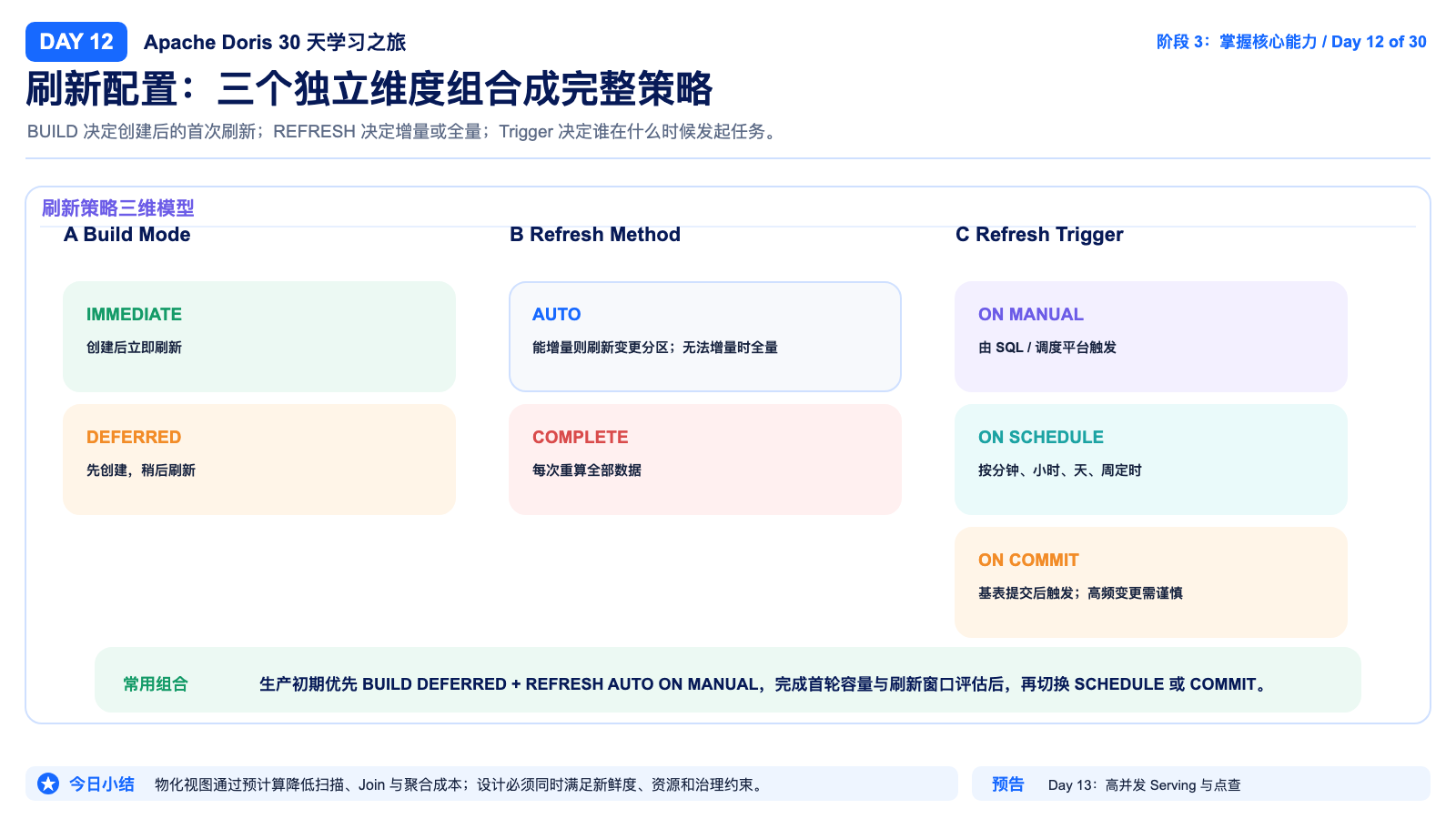Click the 'C Refresh Trigger' column heading
The image size is (1456, 819).
(1039, 235)
